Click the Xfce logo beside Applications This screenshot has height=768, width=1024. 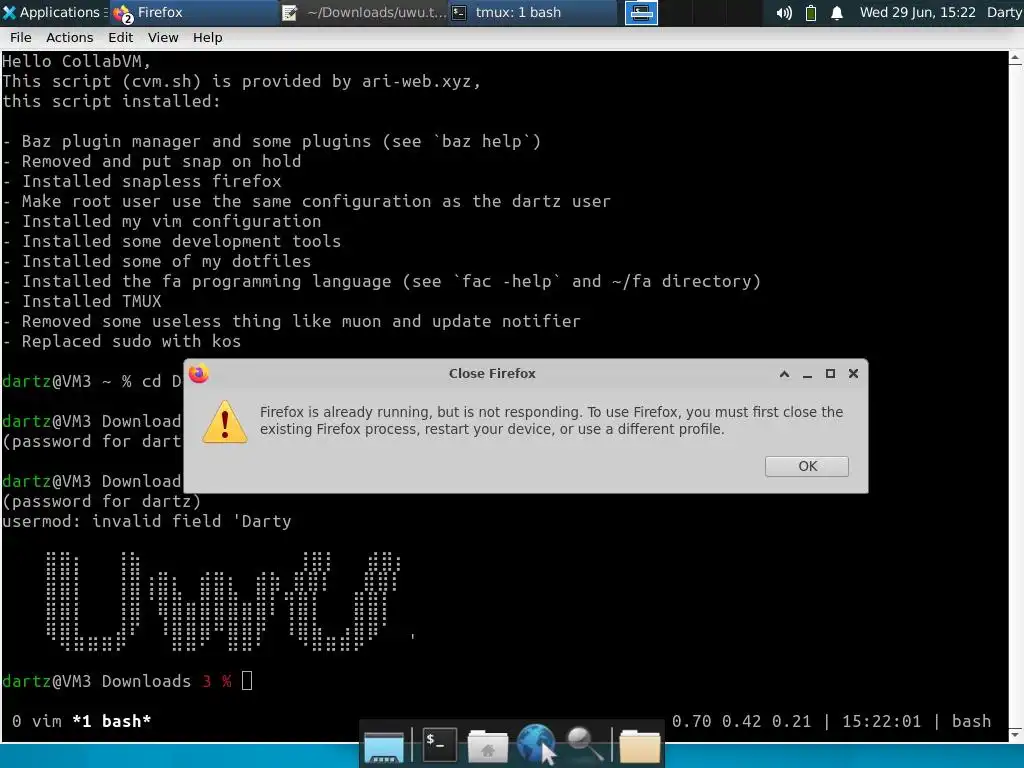click(9, 13)
